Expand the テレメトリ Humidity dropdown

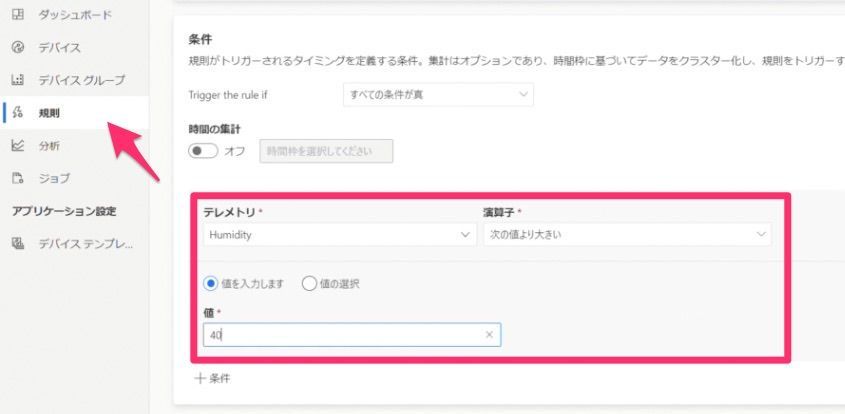[339, 234]
